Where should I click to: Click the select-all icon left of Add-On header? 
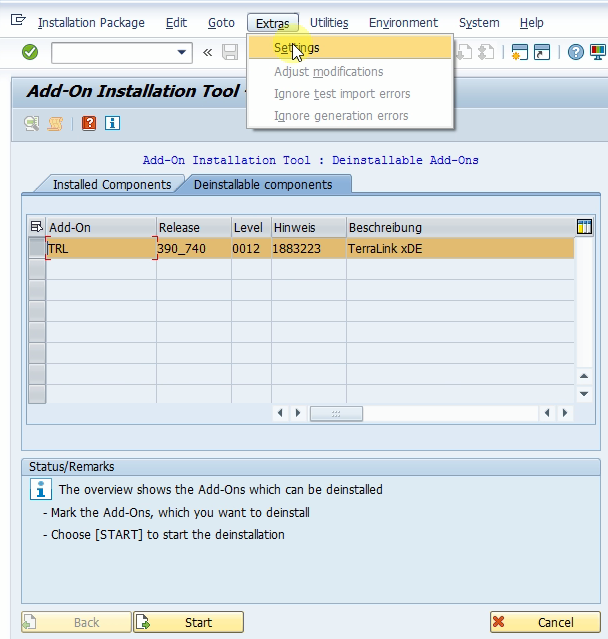(x=37, y=227)
